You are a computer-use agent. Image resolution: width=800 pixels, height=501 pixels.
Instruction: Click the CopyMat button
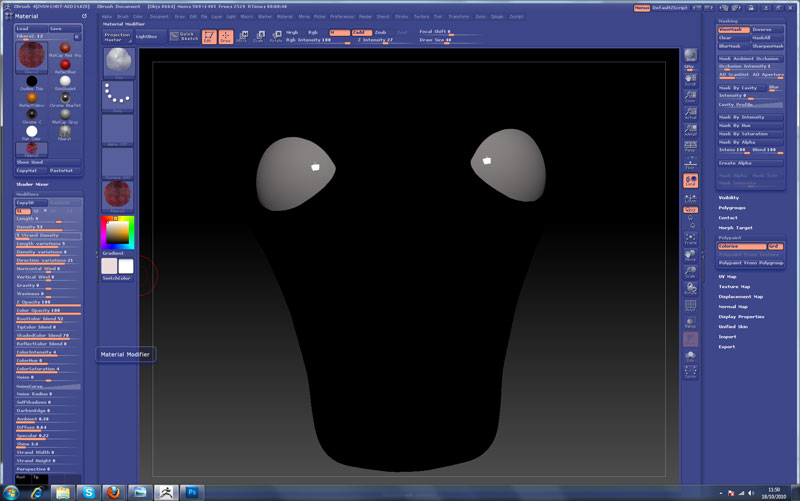[27, 170]
